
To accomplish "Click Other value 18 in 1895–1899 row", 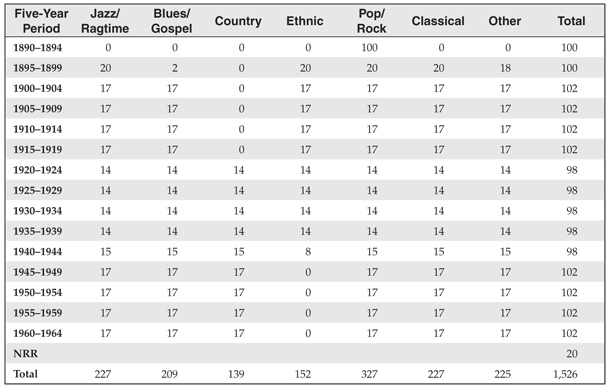I will click(505, 68).
